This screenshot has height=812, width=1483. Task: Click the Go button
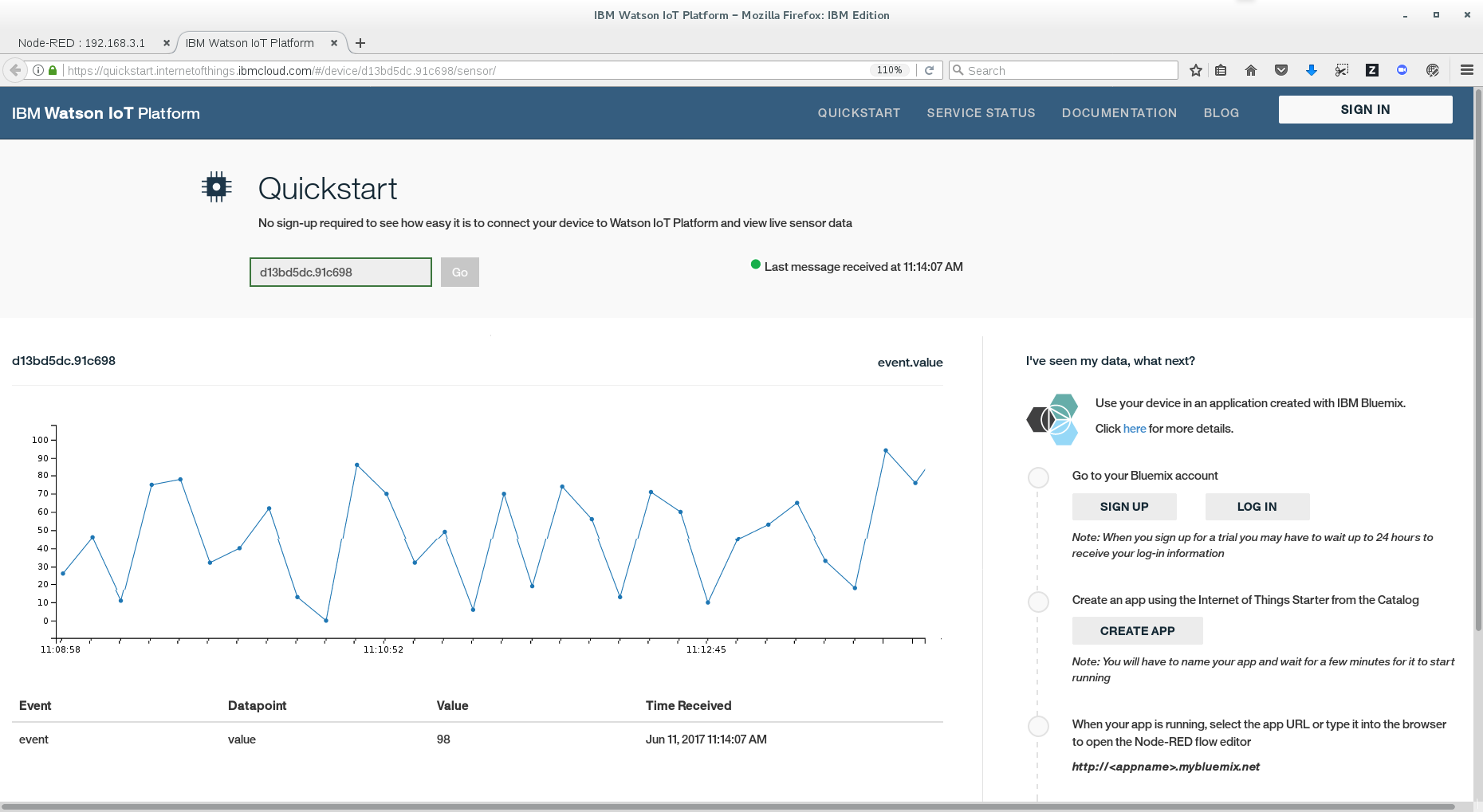460,272
